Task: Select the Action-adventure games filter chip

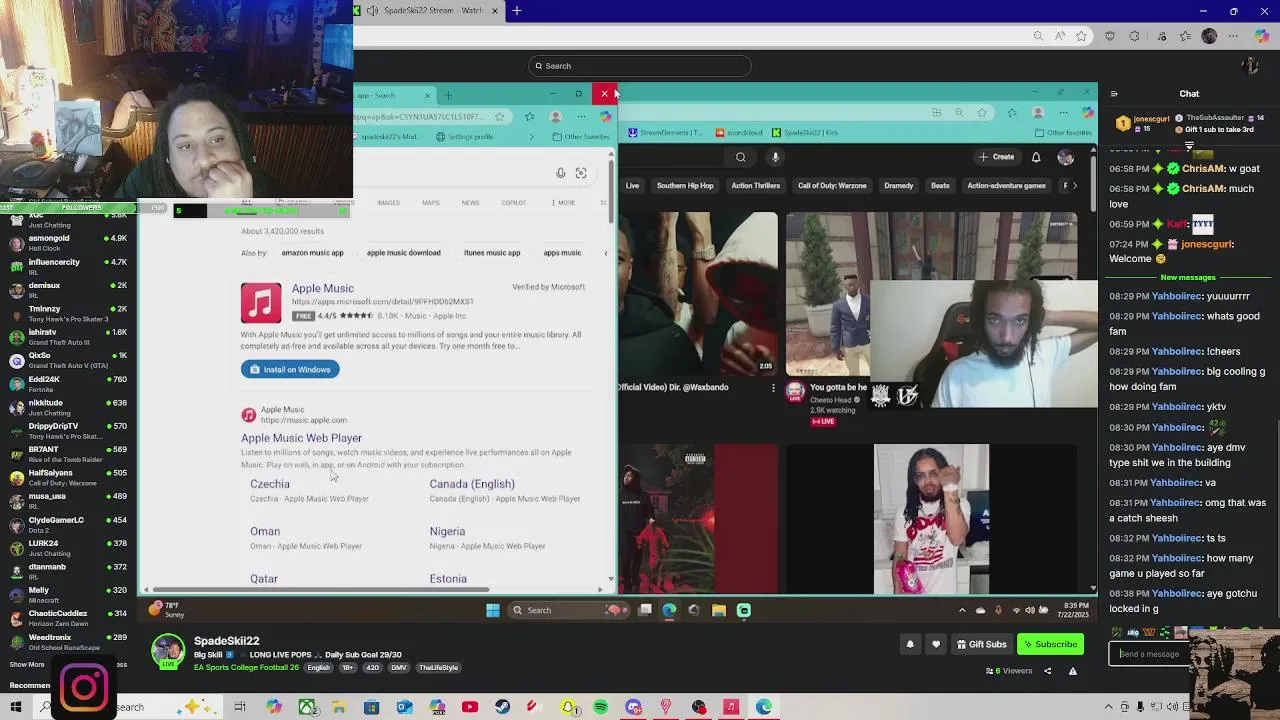Action: tap(1006, 186)
